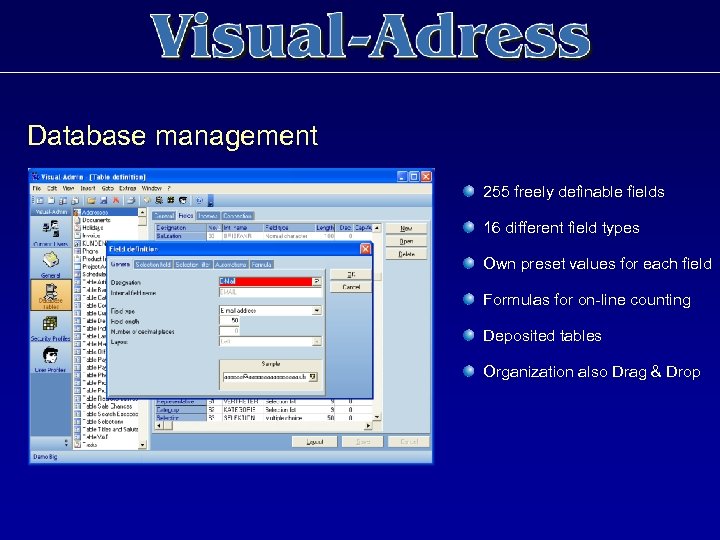
Task: Switch to the Connection tab
Action: point(237,216)
